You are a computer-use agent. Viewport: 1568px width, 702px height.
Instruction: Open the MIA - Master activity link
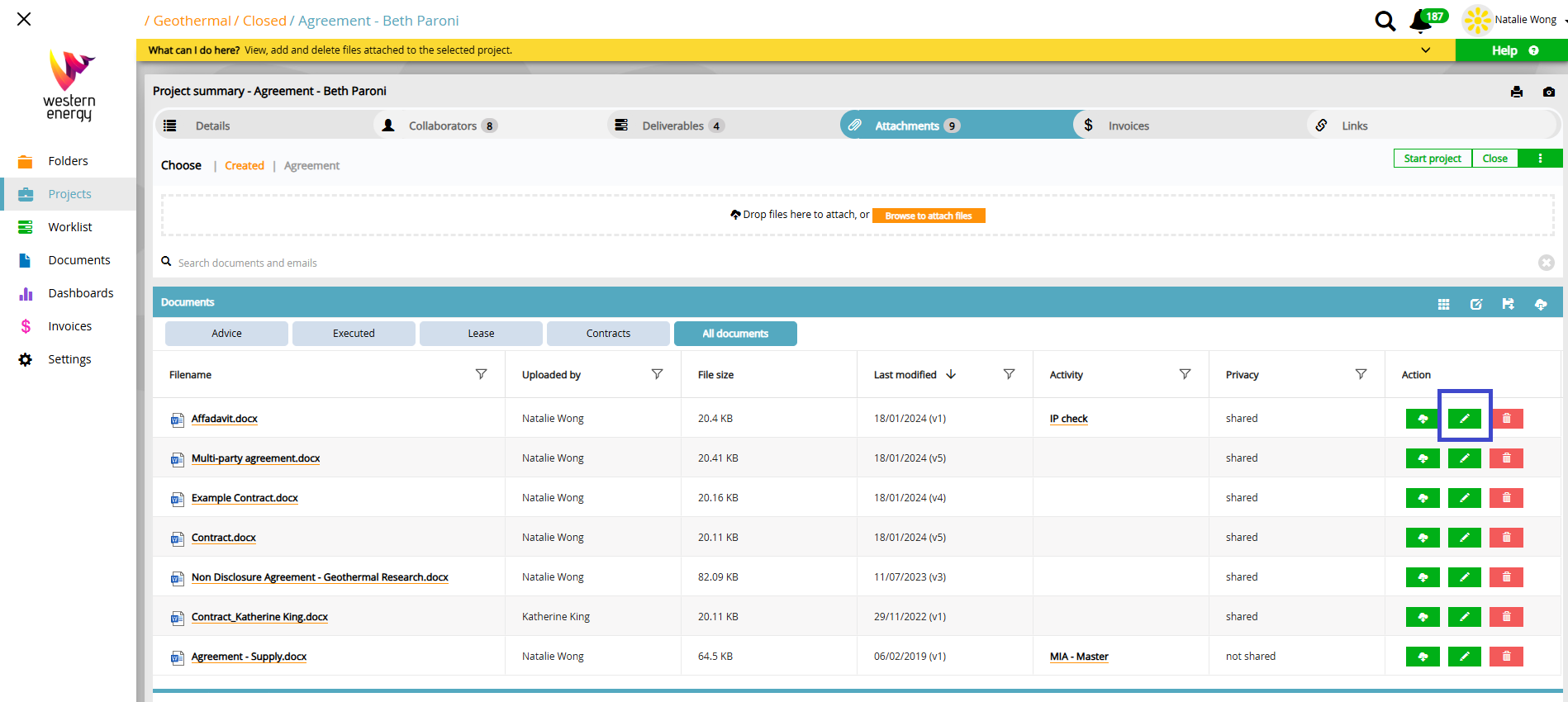[1079, 657]
